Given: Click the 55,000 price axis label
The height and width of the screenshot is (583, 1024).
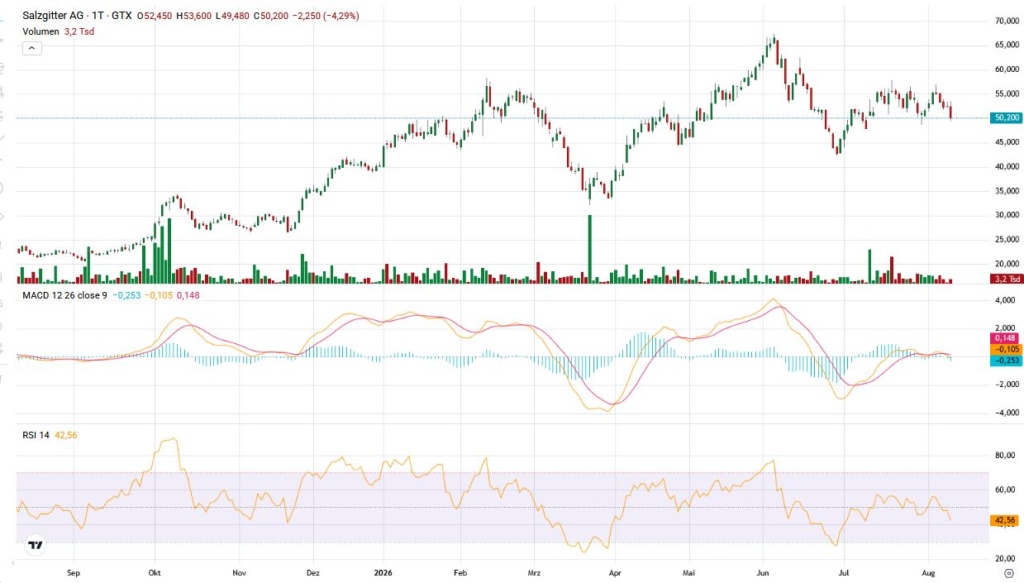Looking at the screenshot, I should [1007, 94].
